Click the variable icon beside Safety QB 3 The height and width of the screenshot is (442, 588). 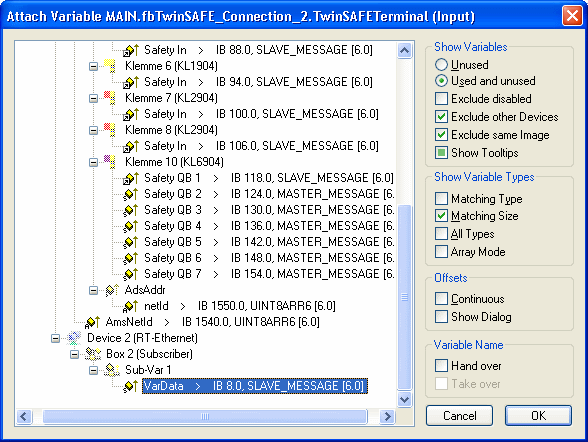tap(131, 210)
